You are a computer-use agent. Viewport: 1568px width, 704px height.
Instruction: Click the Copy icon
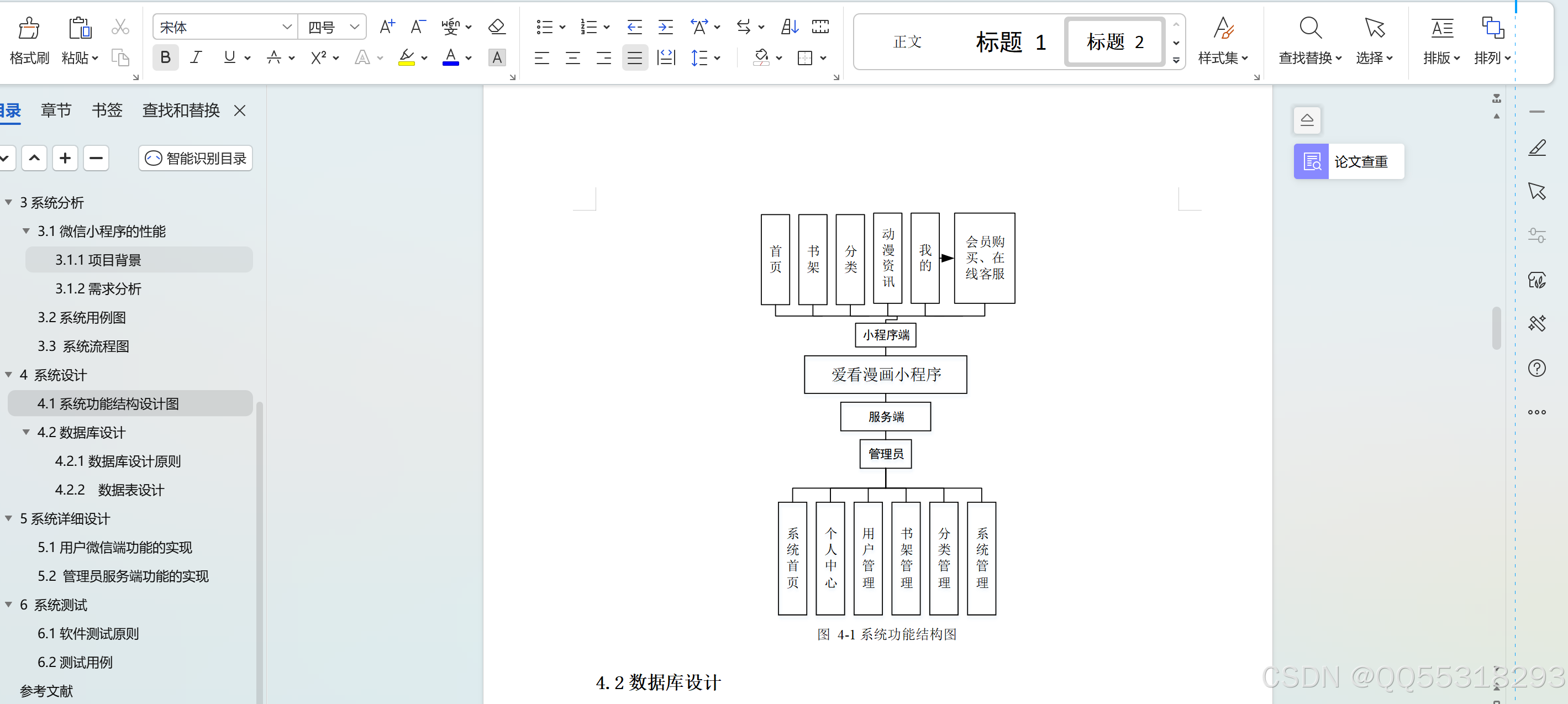tap(120, 58)
